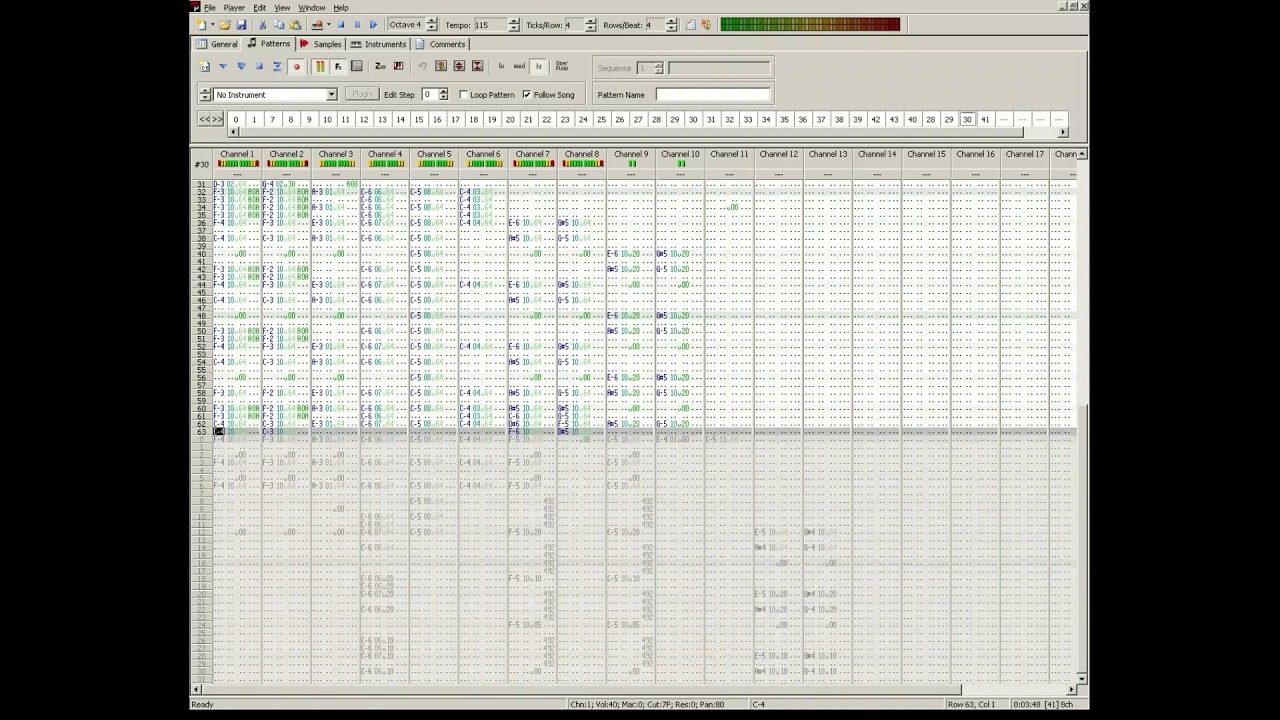Play pattern from cursor icon

241,67
